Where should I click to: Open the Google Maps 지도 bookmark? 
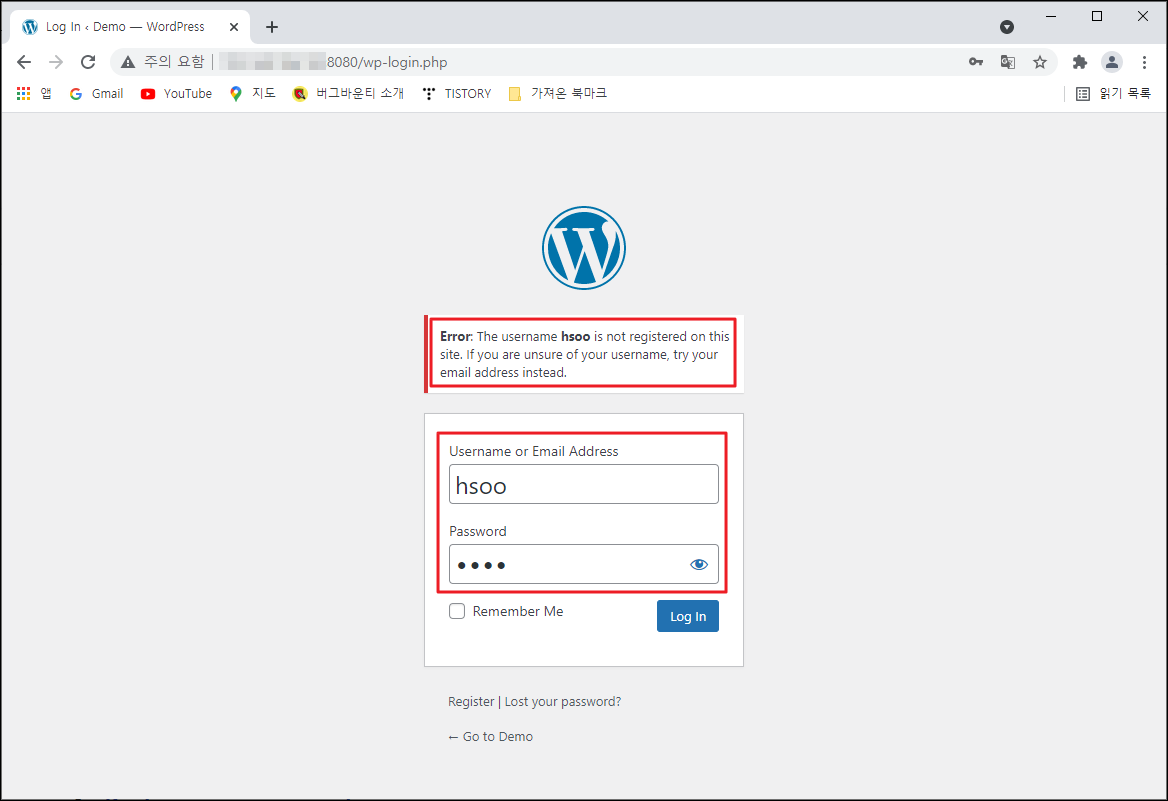point(253,93)
